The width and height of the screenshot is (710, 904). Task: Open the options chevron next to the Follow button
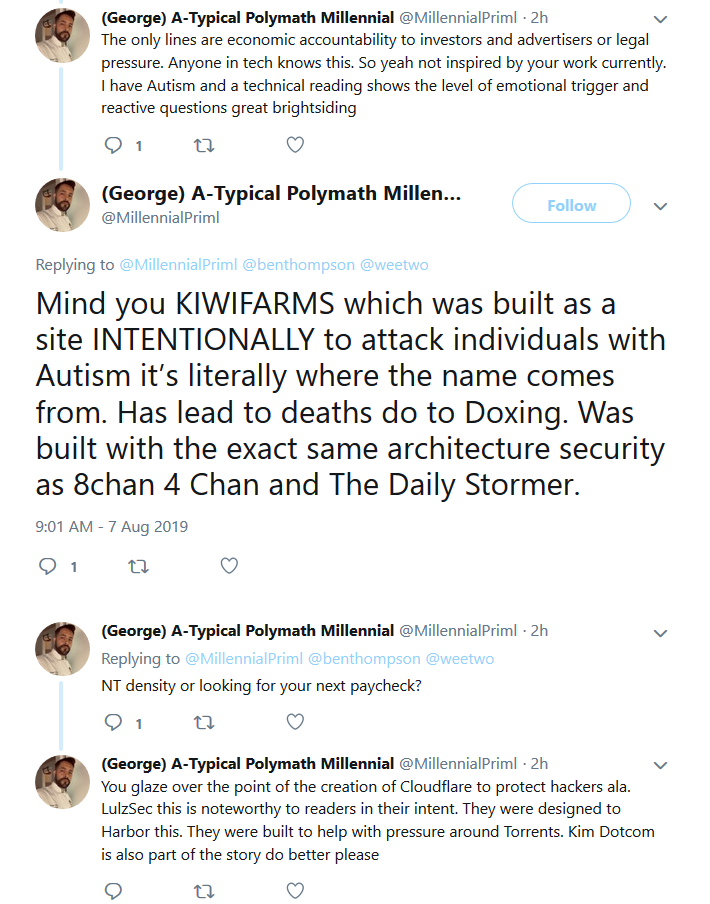coord(660,206)
